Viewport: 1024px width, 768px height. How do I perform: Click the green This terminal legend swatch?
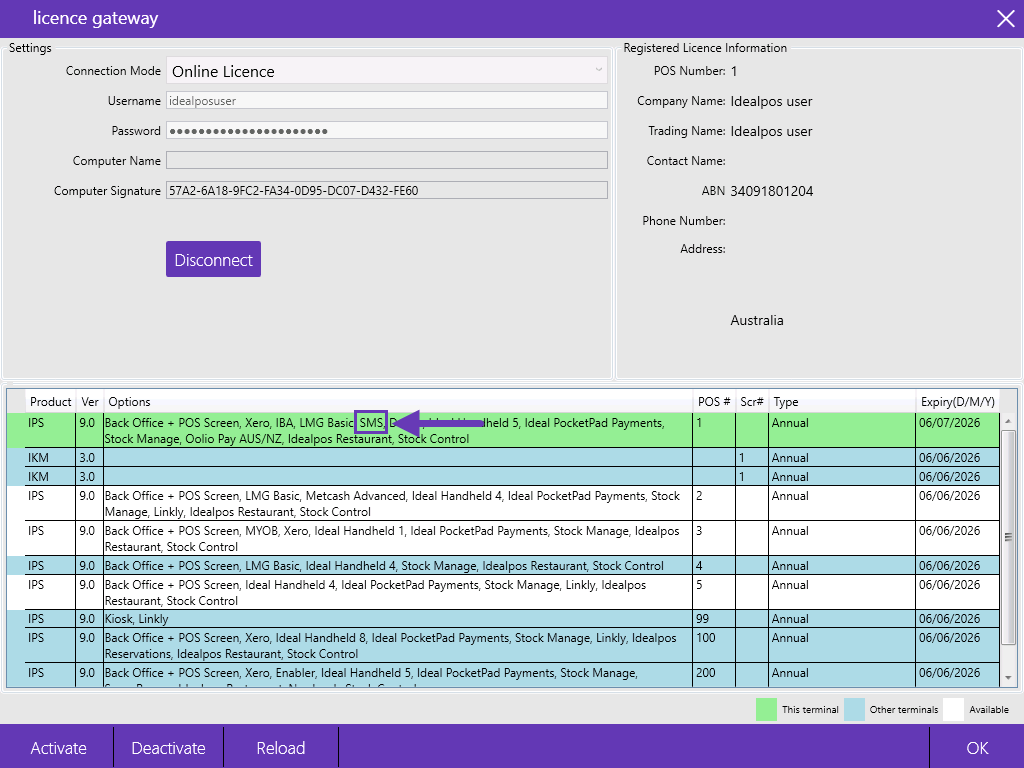(766, 709)
